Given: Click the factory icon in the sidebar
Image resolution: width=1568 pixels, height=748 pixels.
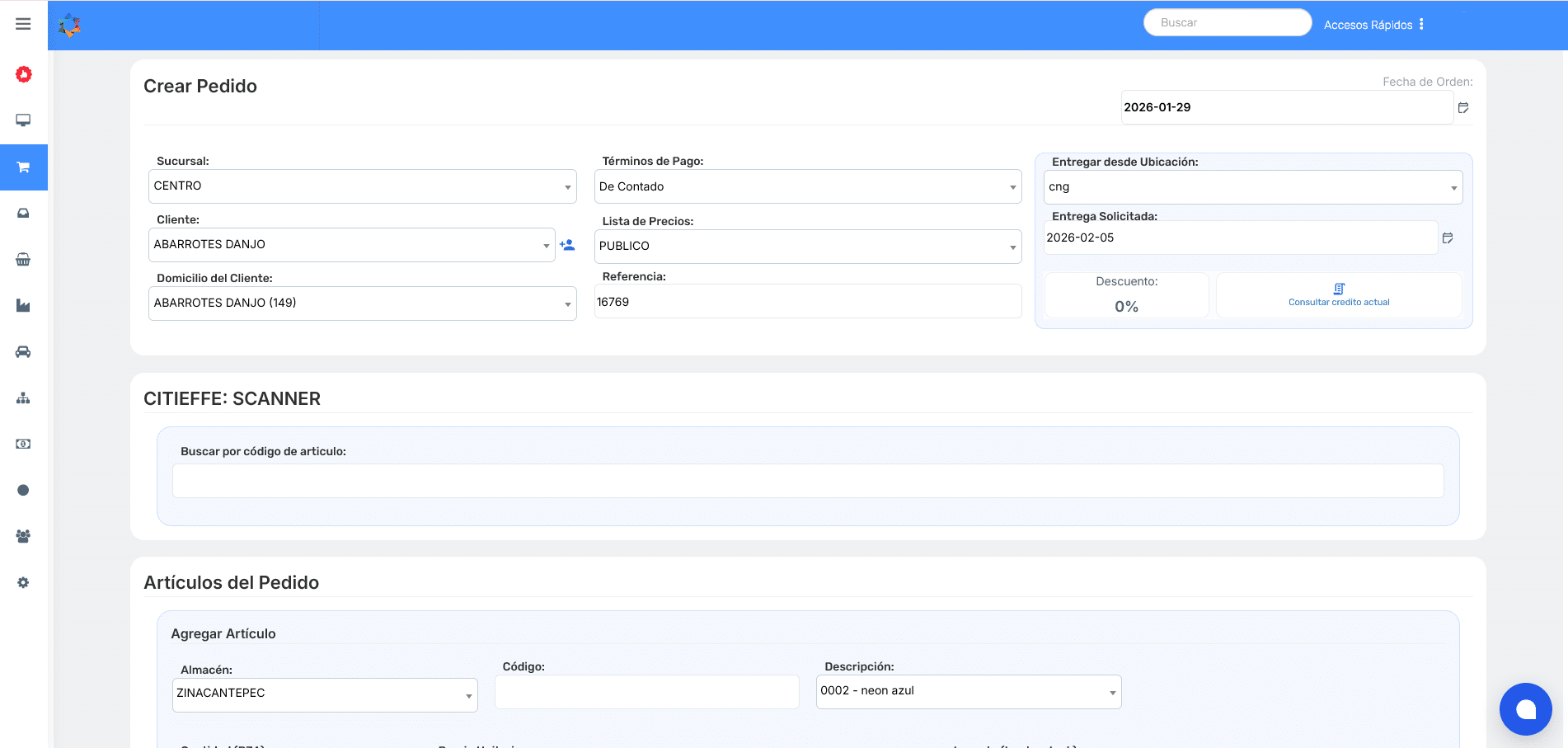Looking at the screenshot, I should click(x=23, y=306).
